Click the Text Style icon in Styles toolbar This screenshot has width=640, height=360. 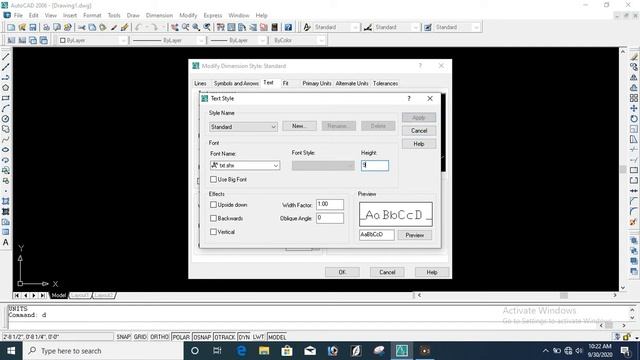click(307, 27)
